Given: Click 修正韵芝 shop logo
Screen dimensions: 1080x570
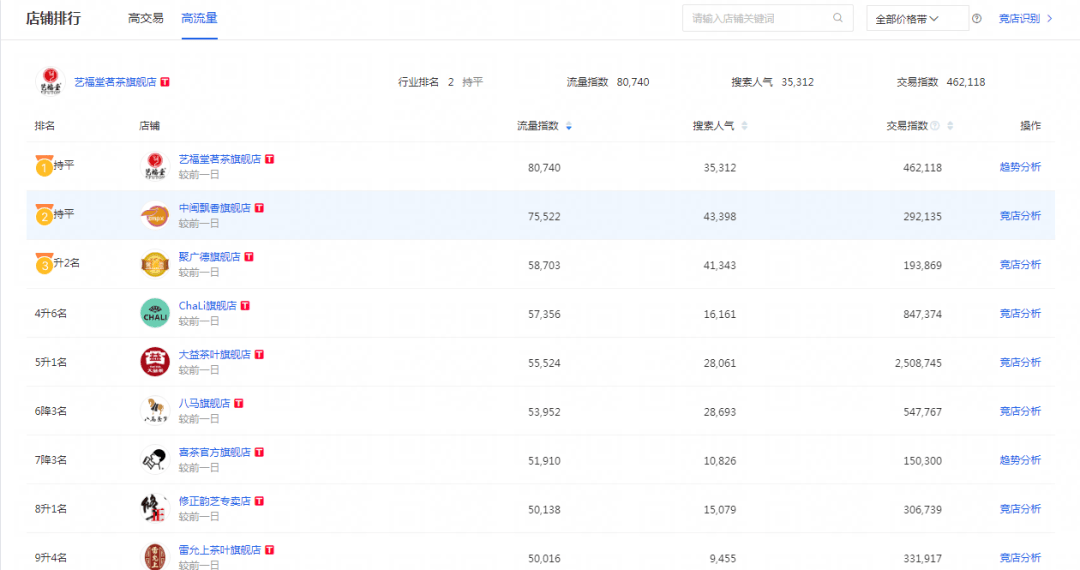Looking at the screenshot, I should coord(155,509).
